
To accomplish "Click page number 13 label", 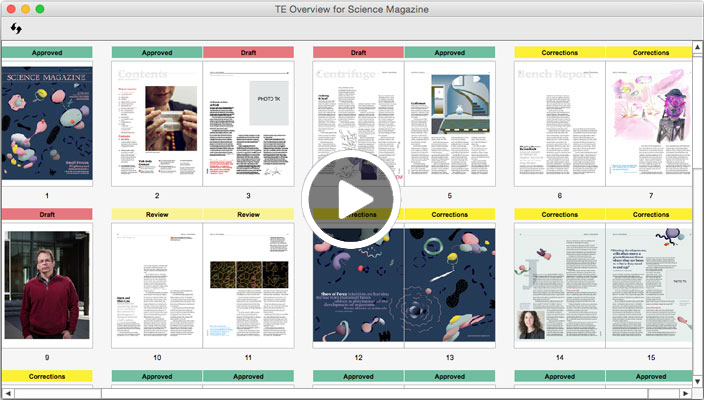I will pos(450,358).
